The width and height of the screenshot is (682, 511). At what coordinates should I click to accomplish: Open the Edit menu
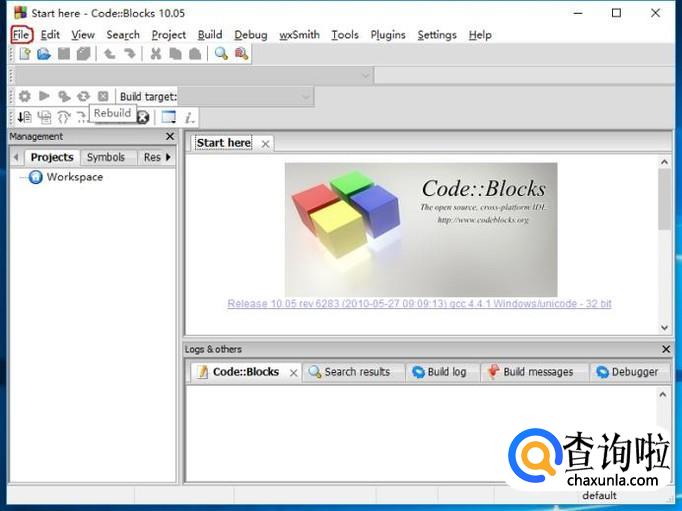50,35
